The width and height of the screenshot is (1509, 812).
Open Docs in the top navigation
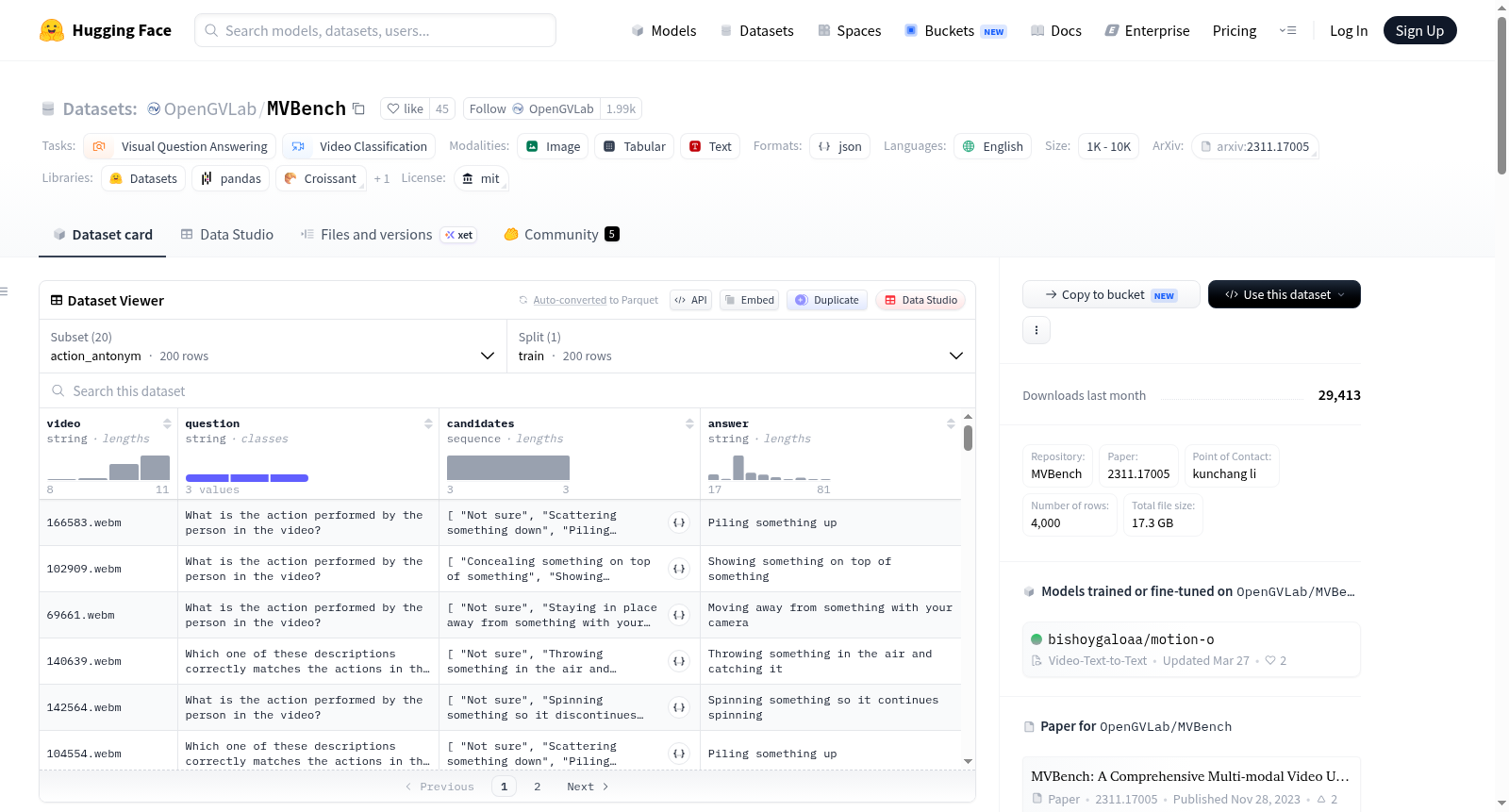click(x=1055, y=30)
